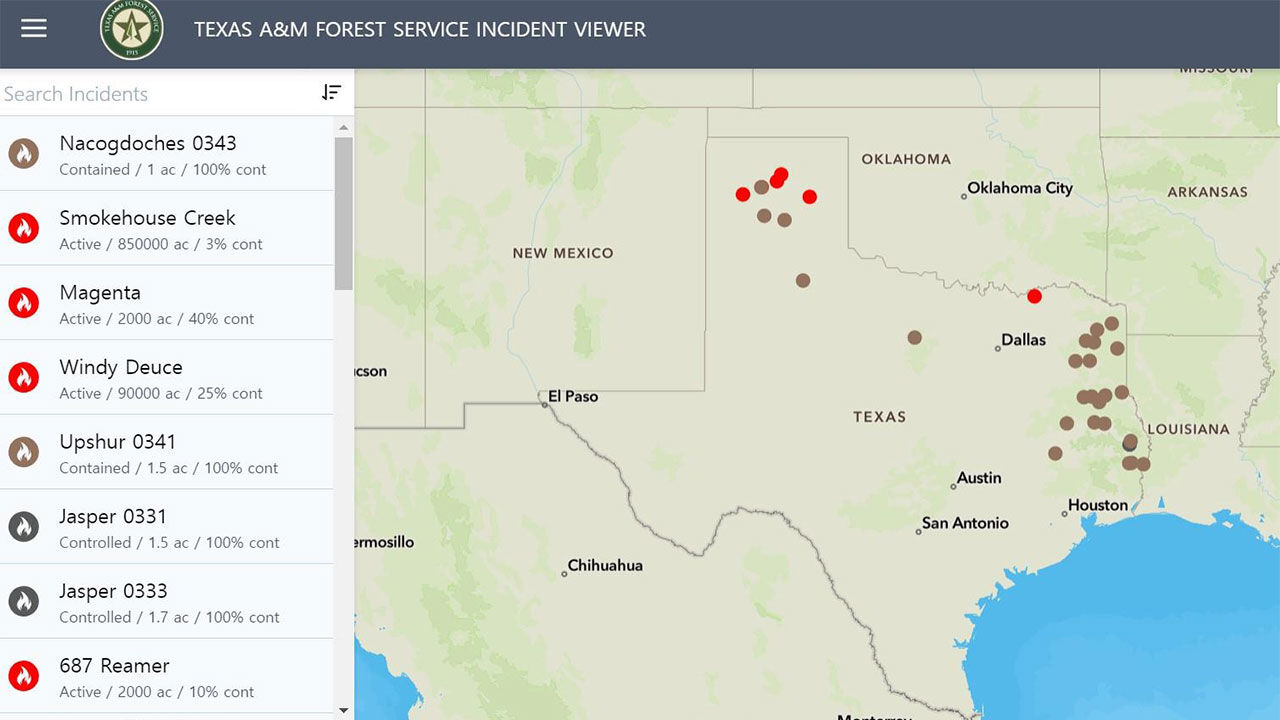Click 'Controlled / 1.7 ac / 100% cont' text

pos(170,618)
